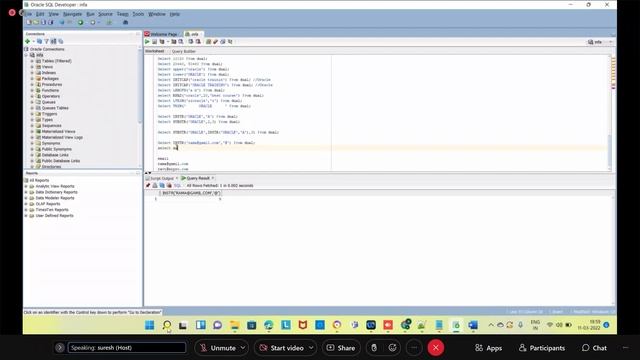Click the printer icon in Query Result toolbar
Viewport: 640px width, 360px height.
tap(155, 185)
